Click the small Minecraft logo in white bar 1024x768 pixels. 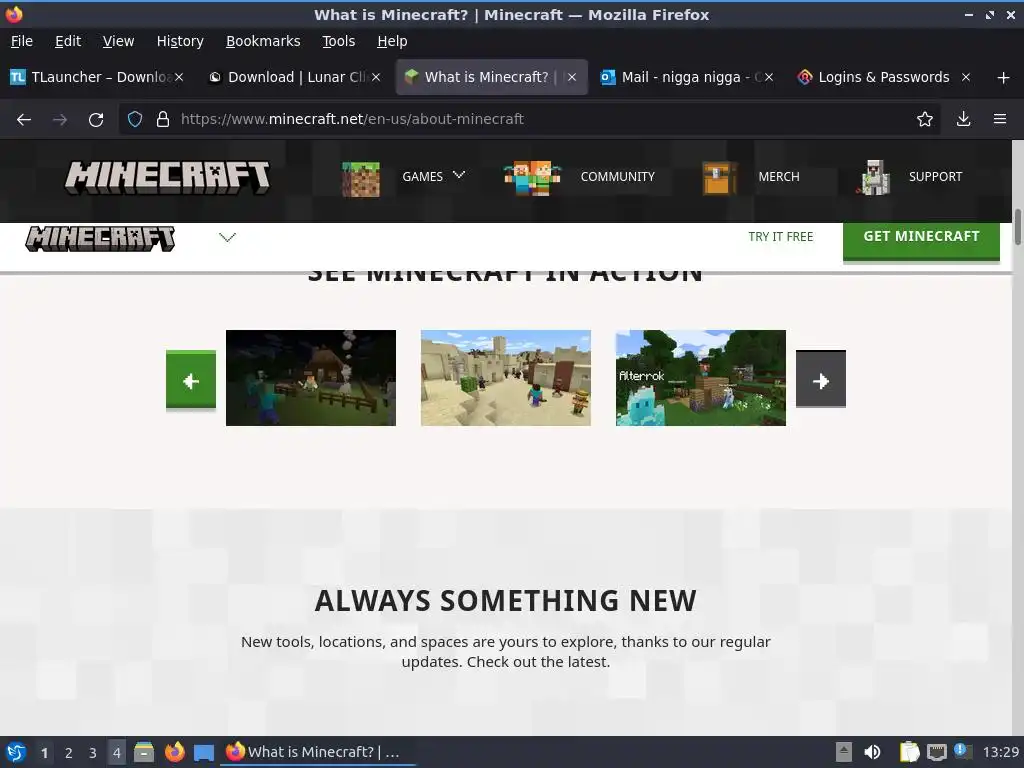[x=100, y=238]
